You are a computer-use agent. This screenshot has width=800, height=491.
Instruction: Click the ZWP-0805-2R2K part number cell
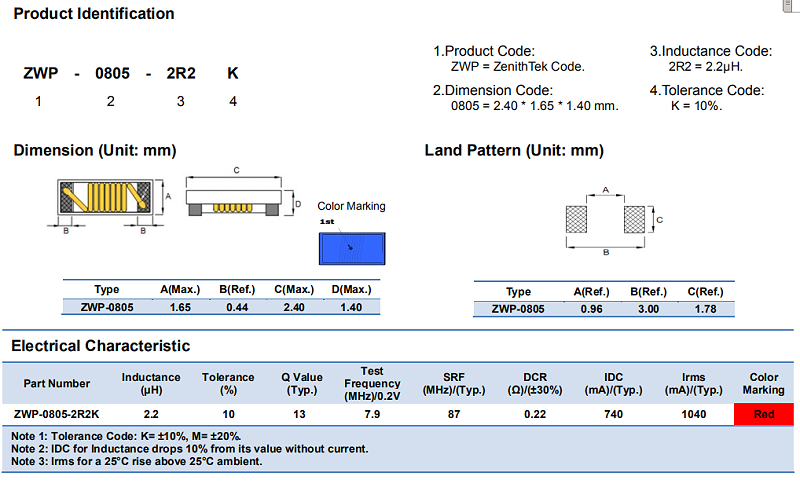(57, 414)
